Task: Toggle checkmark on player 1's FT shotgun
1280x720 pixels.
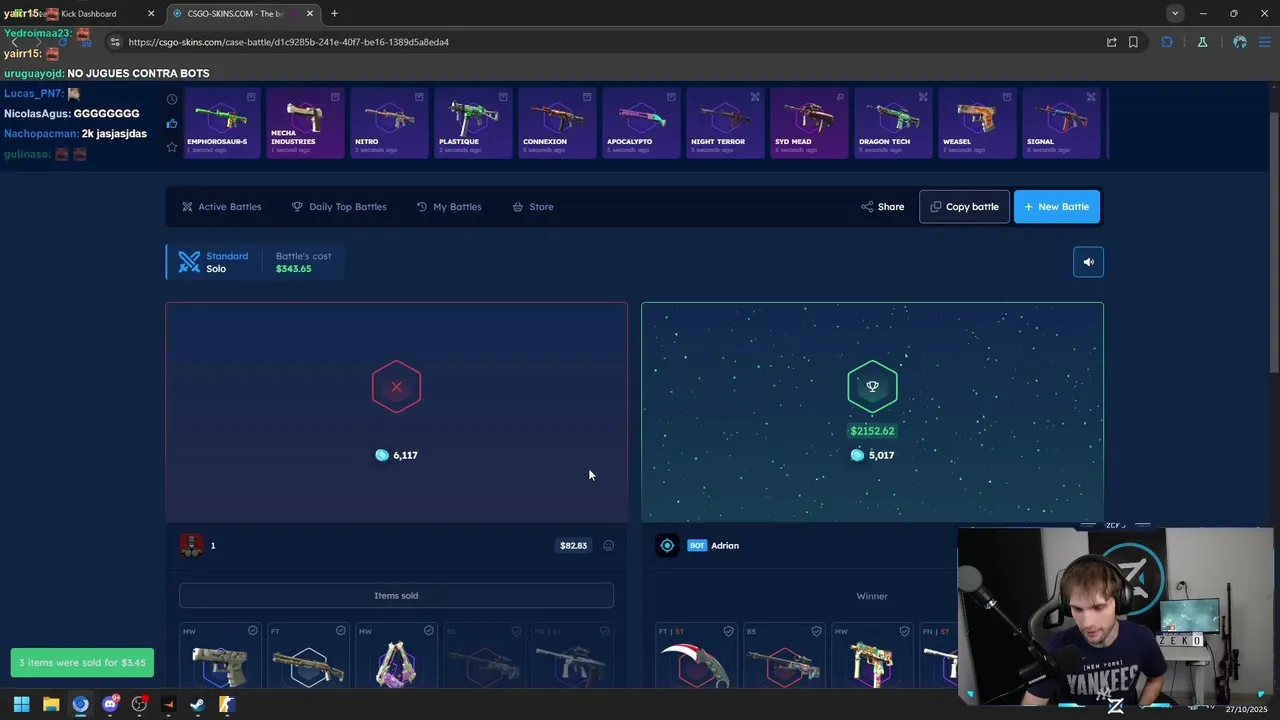Action: [341, 631]
